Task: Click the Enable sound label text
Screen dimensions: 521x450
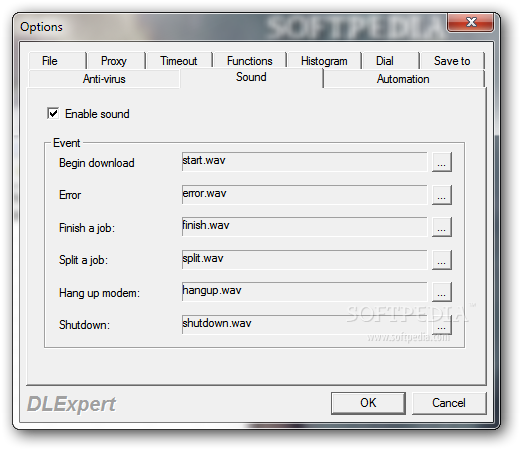Action: point(97,114)
